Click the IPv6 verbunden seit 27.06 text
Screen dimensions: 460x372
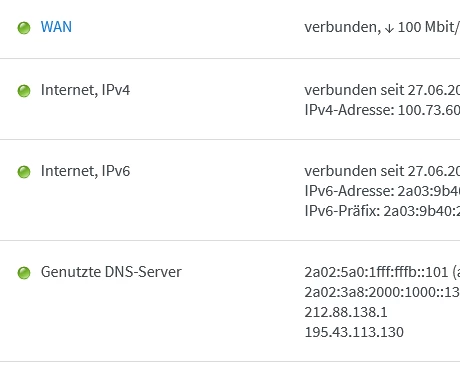382,171
